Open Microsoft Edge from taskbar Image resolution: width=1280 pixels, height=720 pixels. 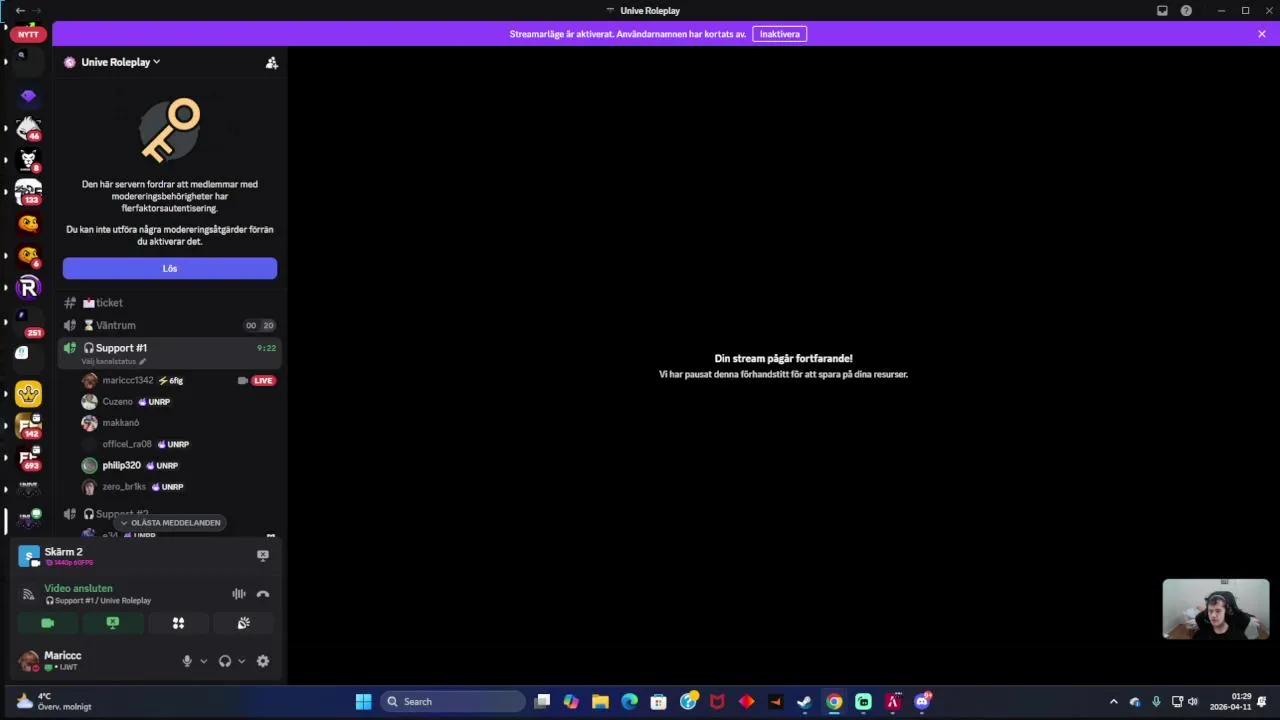tap(629, 701)
